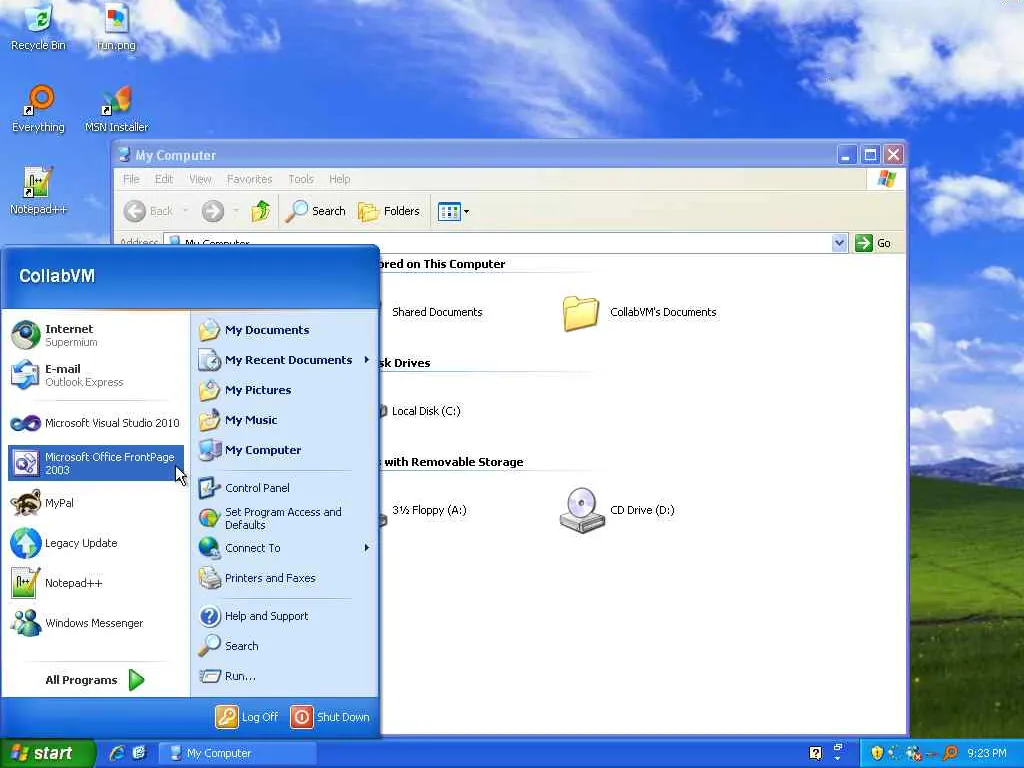Image resolution: width=1024 pixels, height=768 pixels.
Task: Open the Back history dropdown arrow
Action: coord(185,211)
